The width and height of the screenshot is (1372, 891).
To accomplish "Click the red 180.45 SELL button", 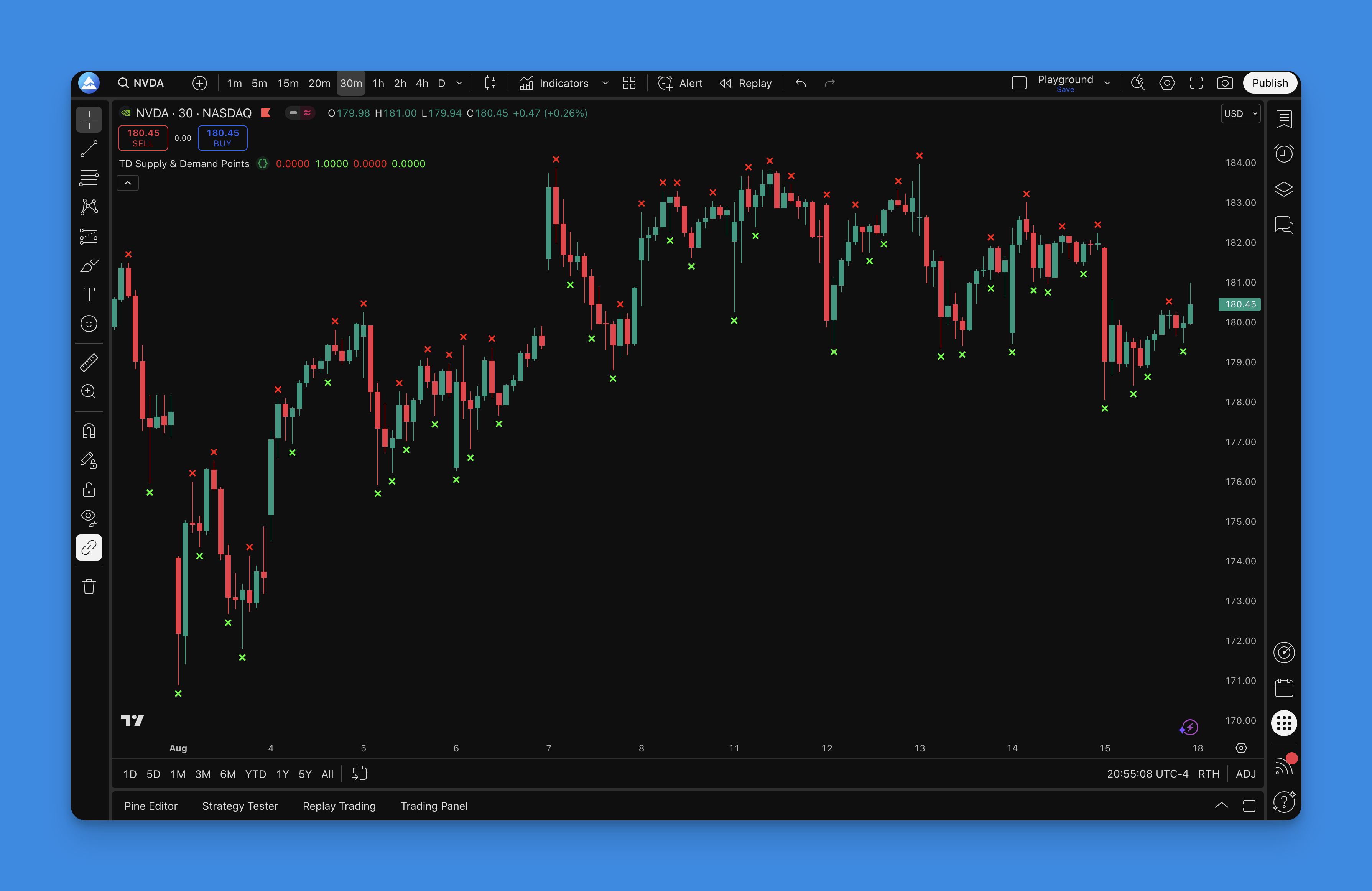I will [x=143, y=138].
